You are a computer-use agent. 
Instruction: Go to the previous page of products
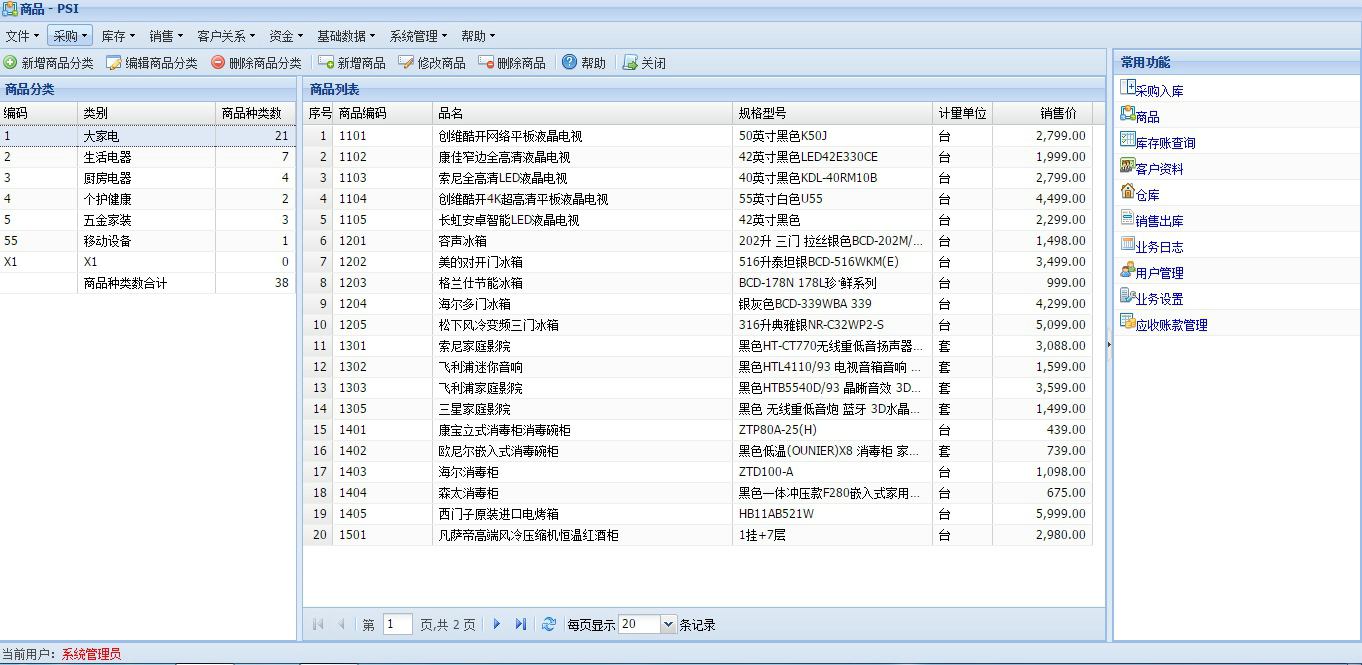341,624
